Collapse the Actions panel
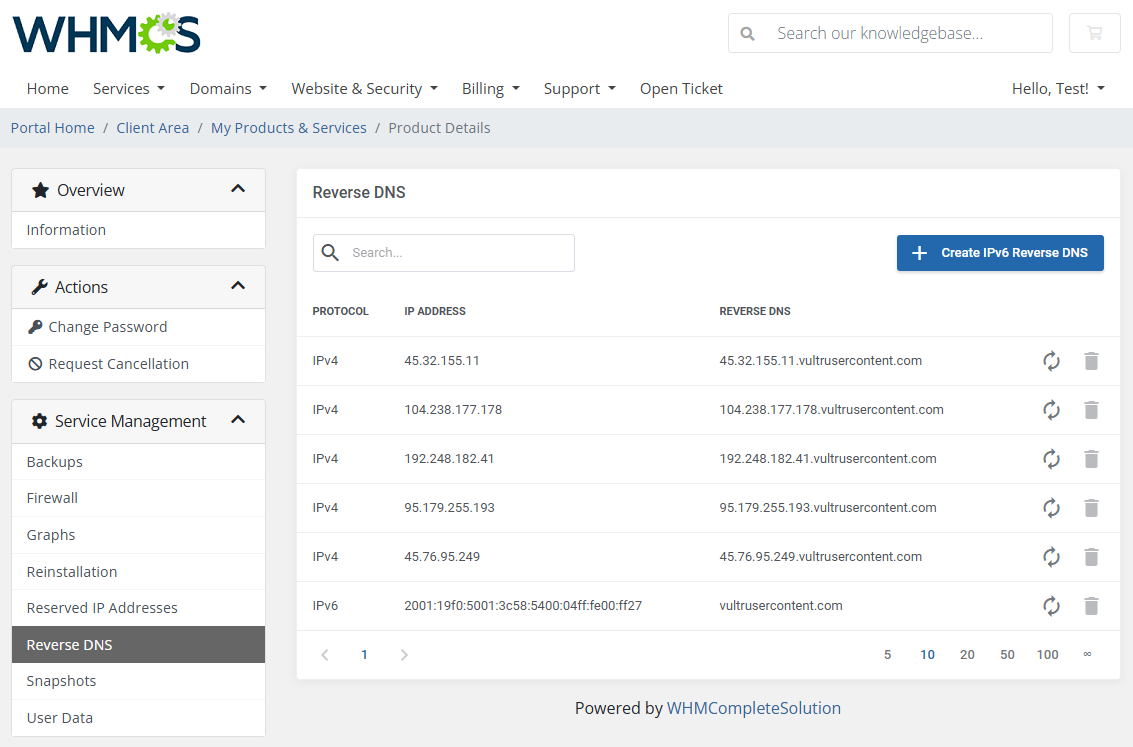The height and width of the screenshot is (747, 1133). pos(238,286)
